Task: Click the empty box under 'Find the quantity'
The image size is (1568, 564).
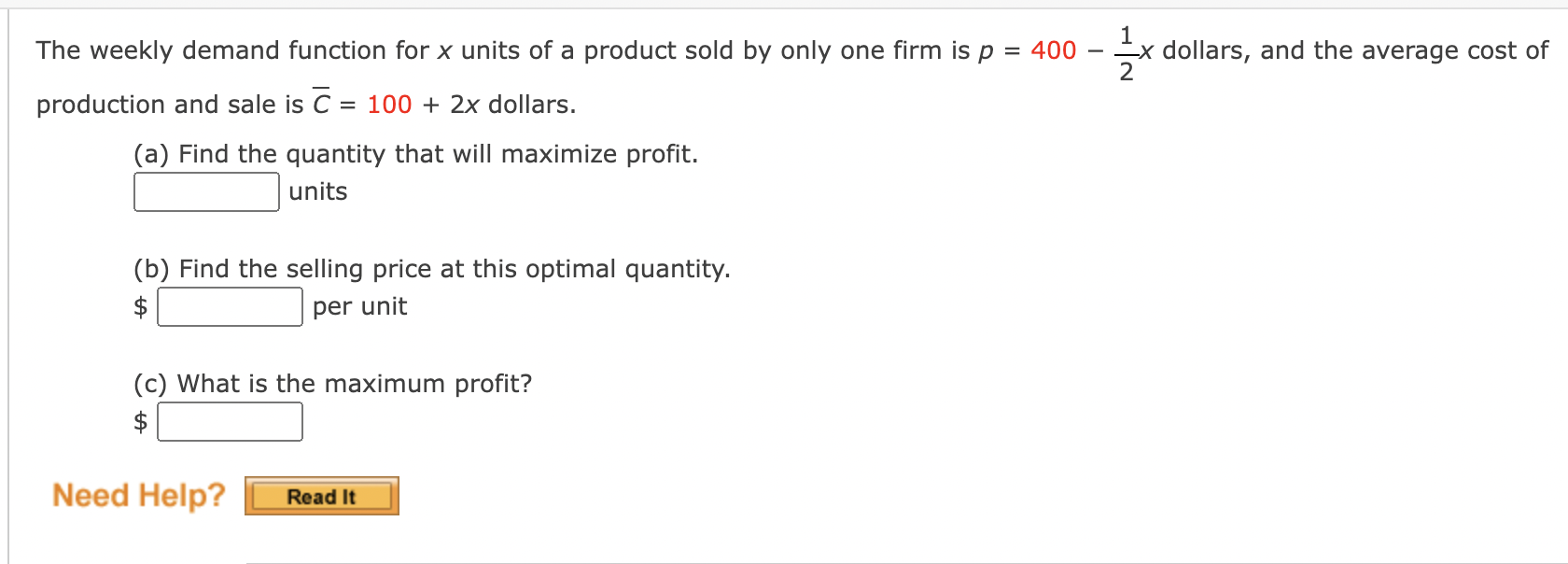Action: coord(206,191)
